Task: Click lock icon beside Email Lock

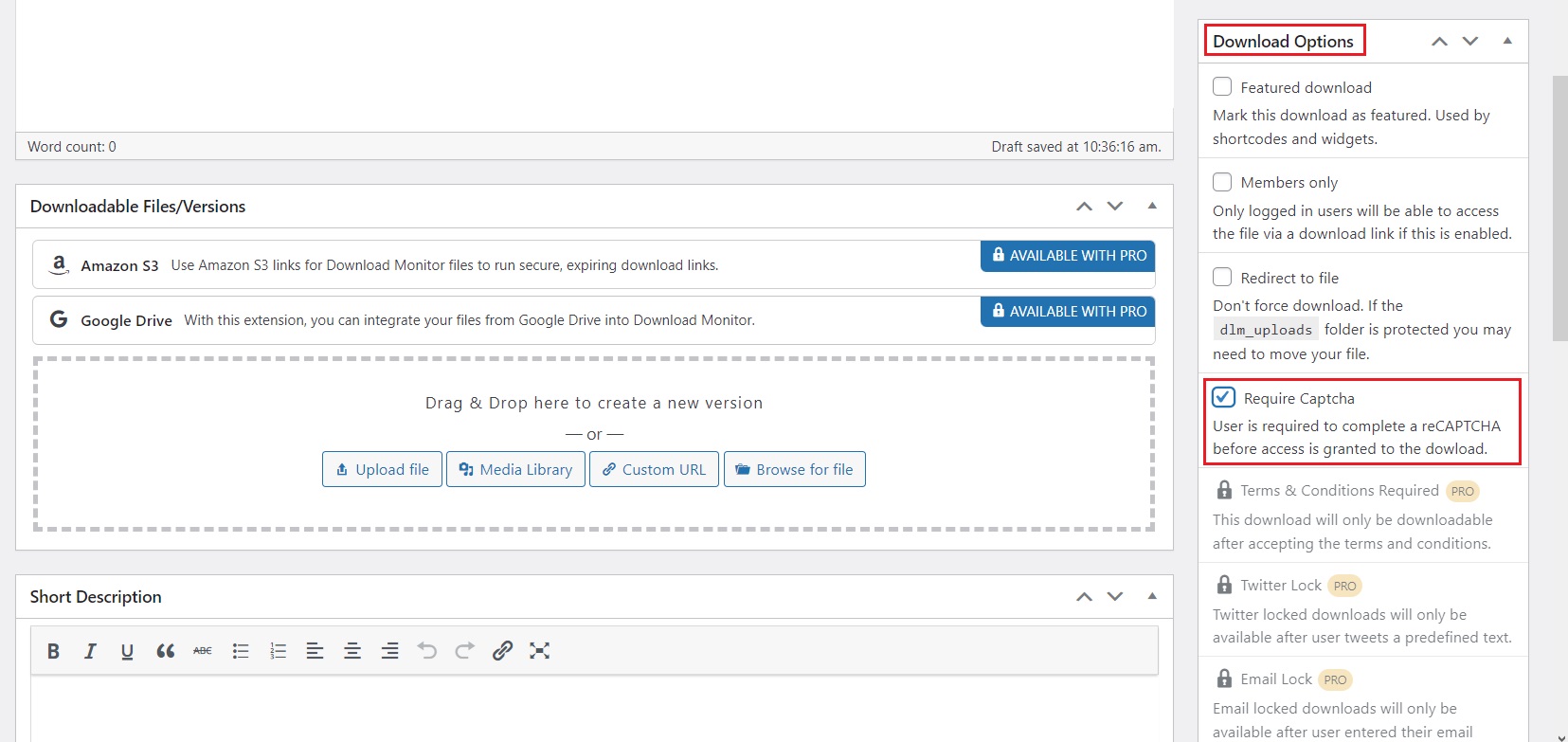Action: pos(1224,679)
